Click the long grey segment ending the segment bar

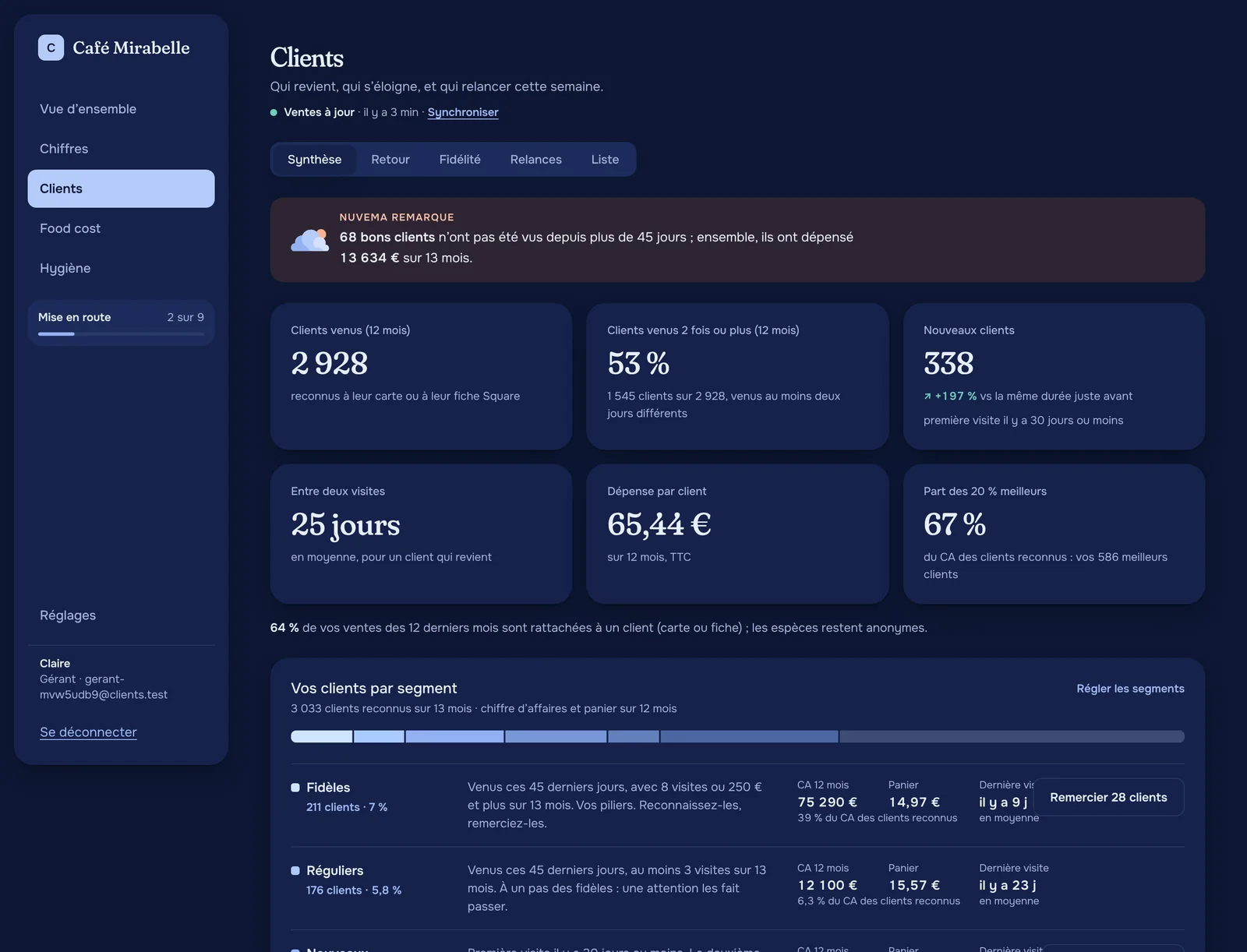pos(1012,737)
